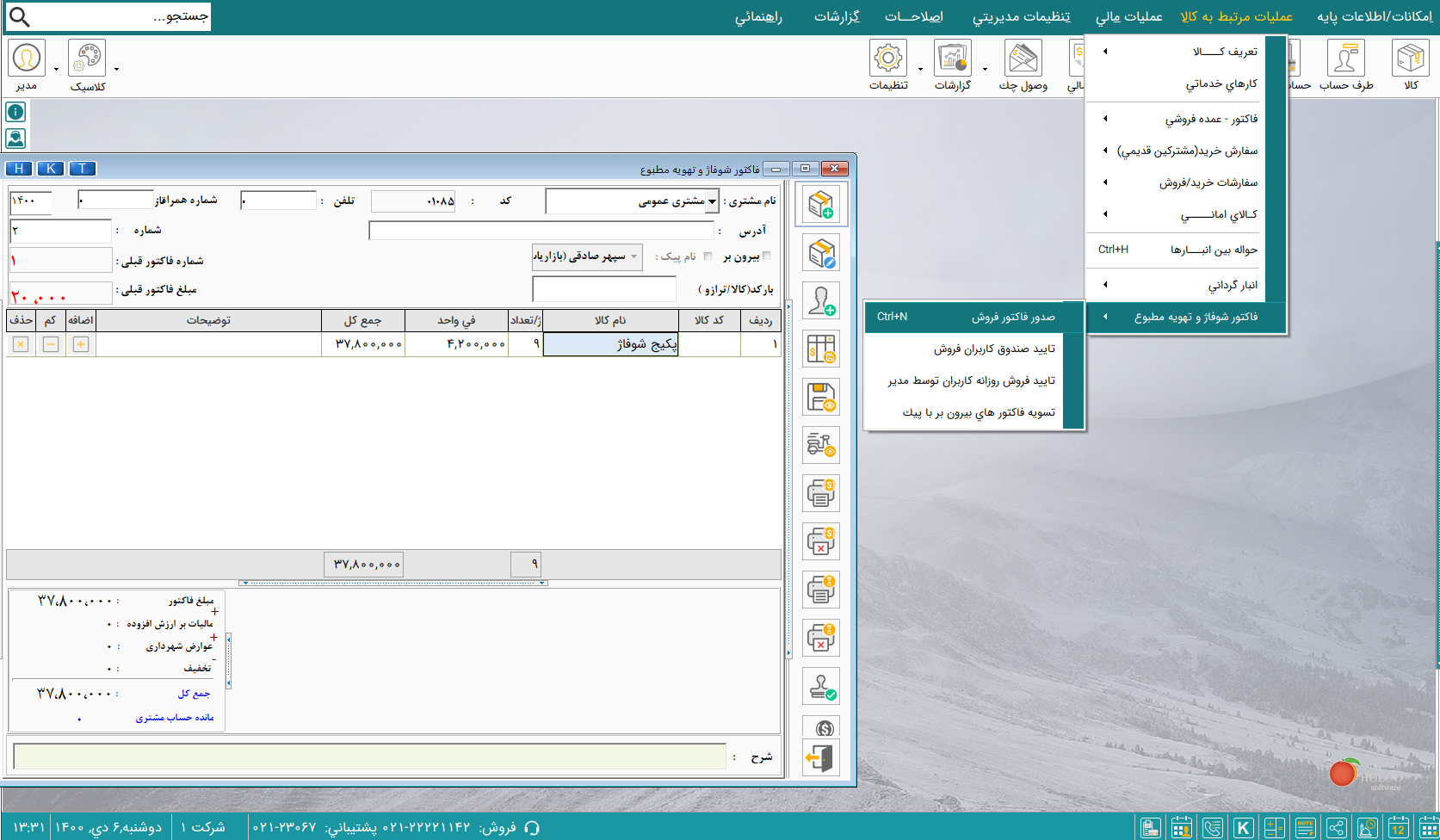Click the printer with dollar and red X icon
This screenshot has height=840, width=1440.
821,542
